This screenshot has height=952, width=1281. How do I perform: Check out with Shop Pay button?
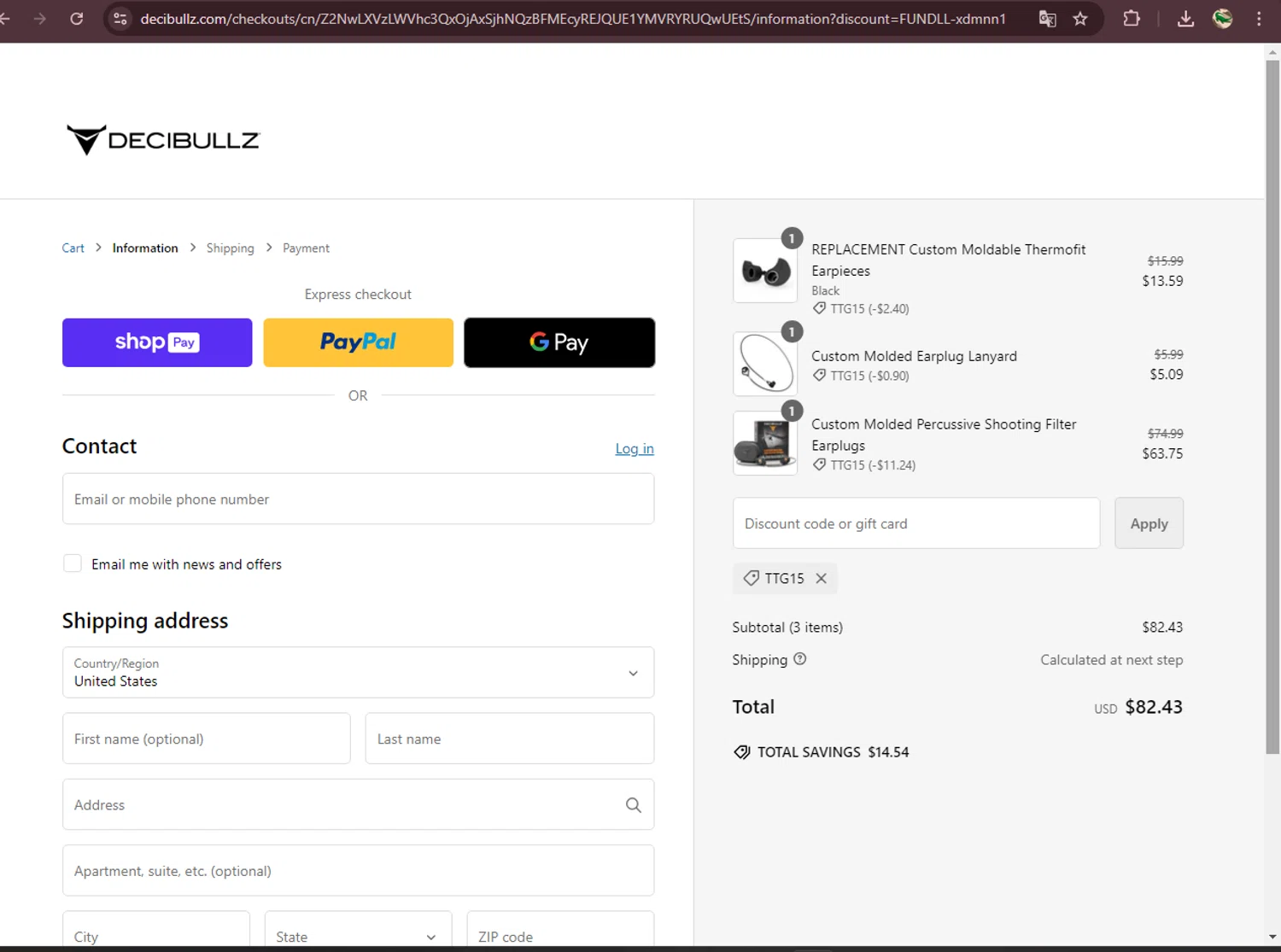[157, 342]
